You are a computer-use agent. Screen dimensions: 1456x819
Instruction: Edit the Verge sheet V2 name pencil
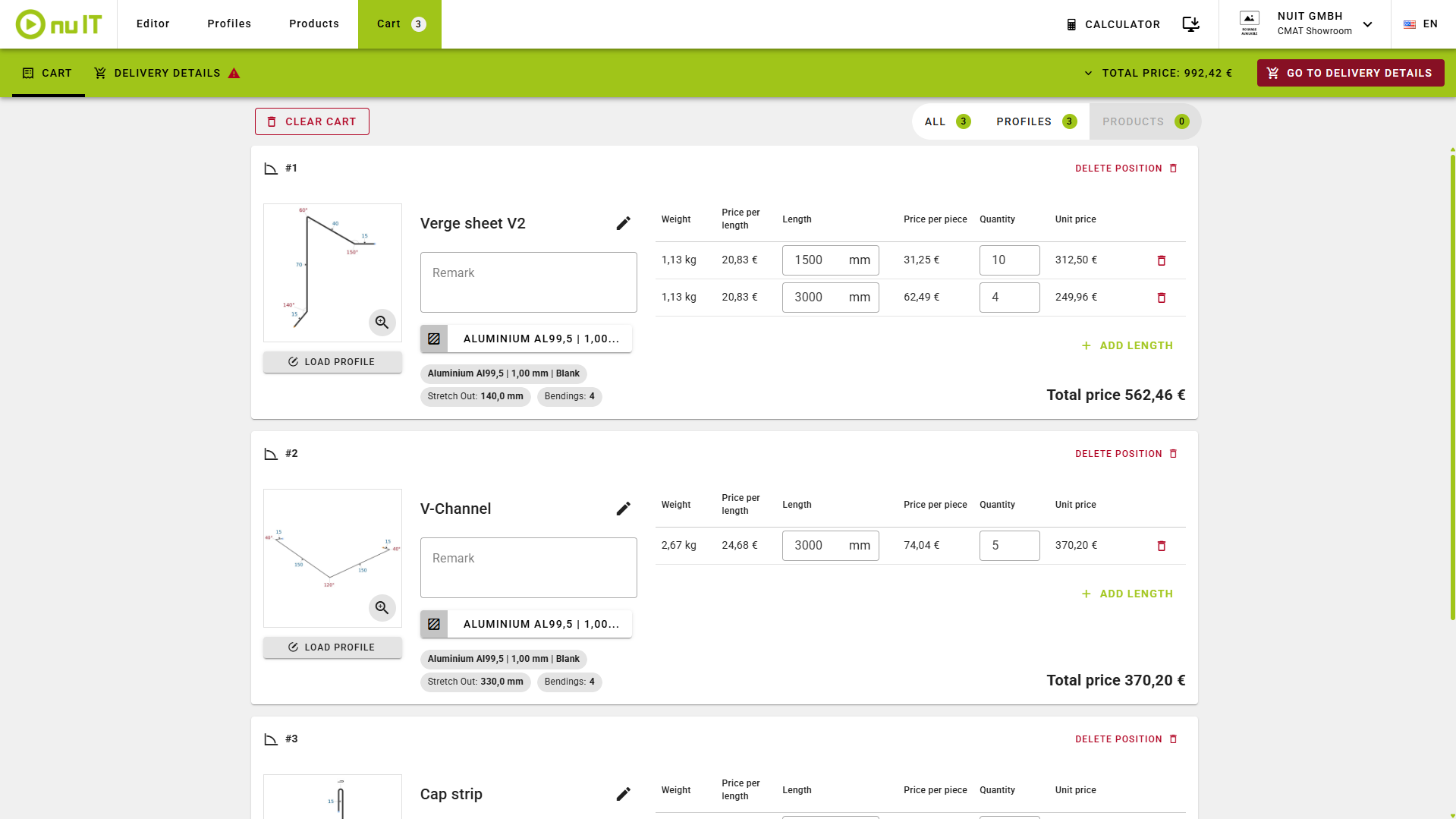(623, 223)
